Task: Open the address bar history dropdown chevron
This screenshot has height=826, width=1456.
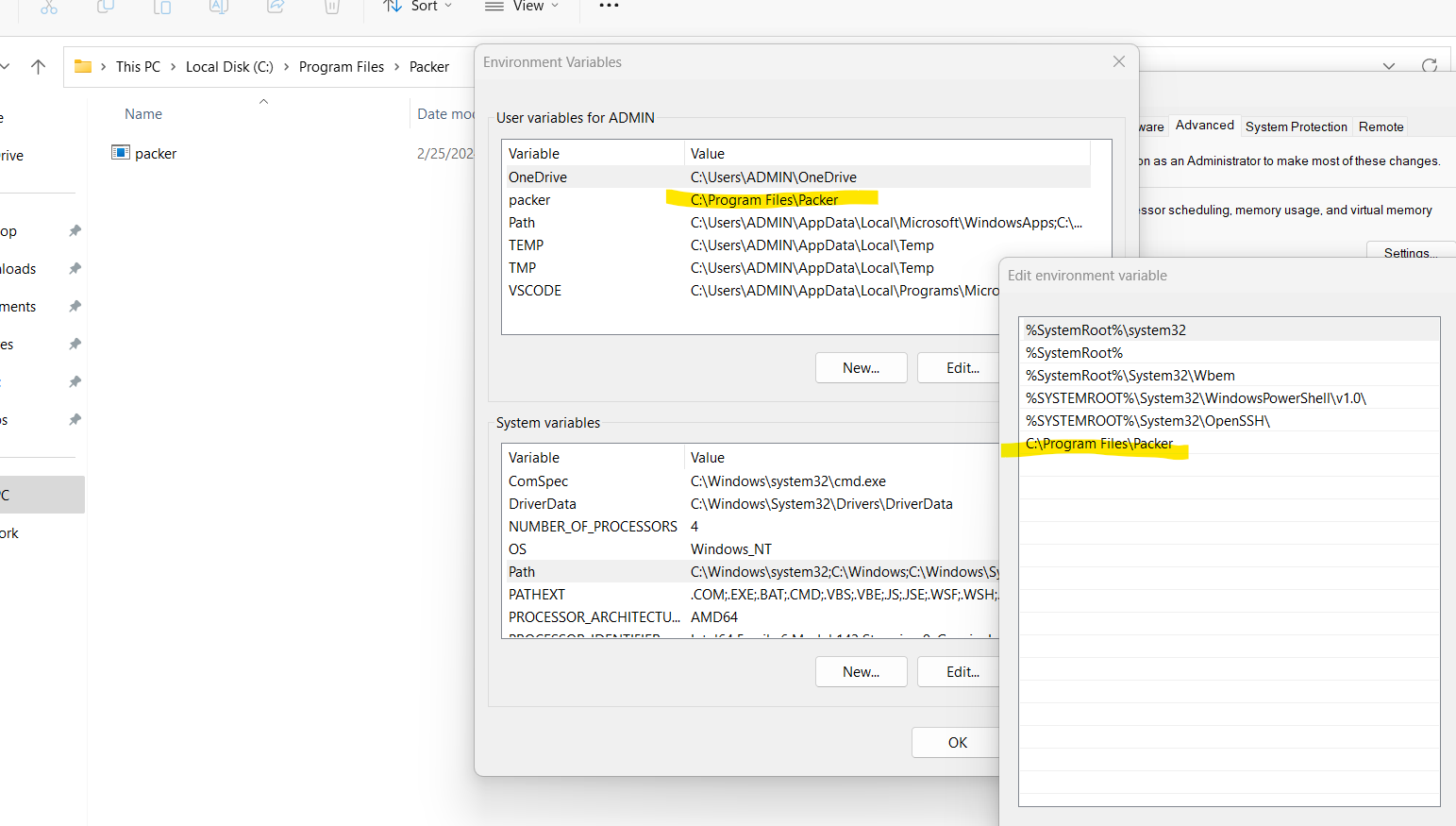Action: [x=1389, y=66]
